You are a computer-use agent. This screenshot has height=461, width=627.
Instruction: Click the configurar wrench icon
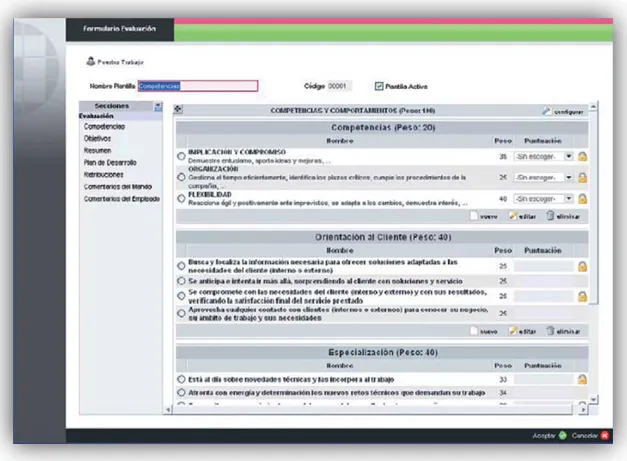546,111
